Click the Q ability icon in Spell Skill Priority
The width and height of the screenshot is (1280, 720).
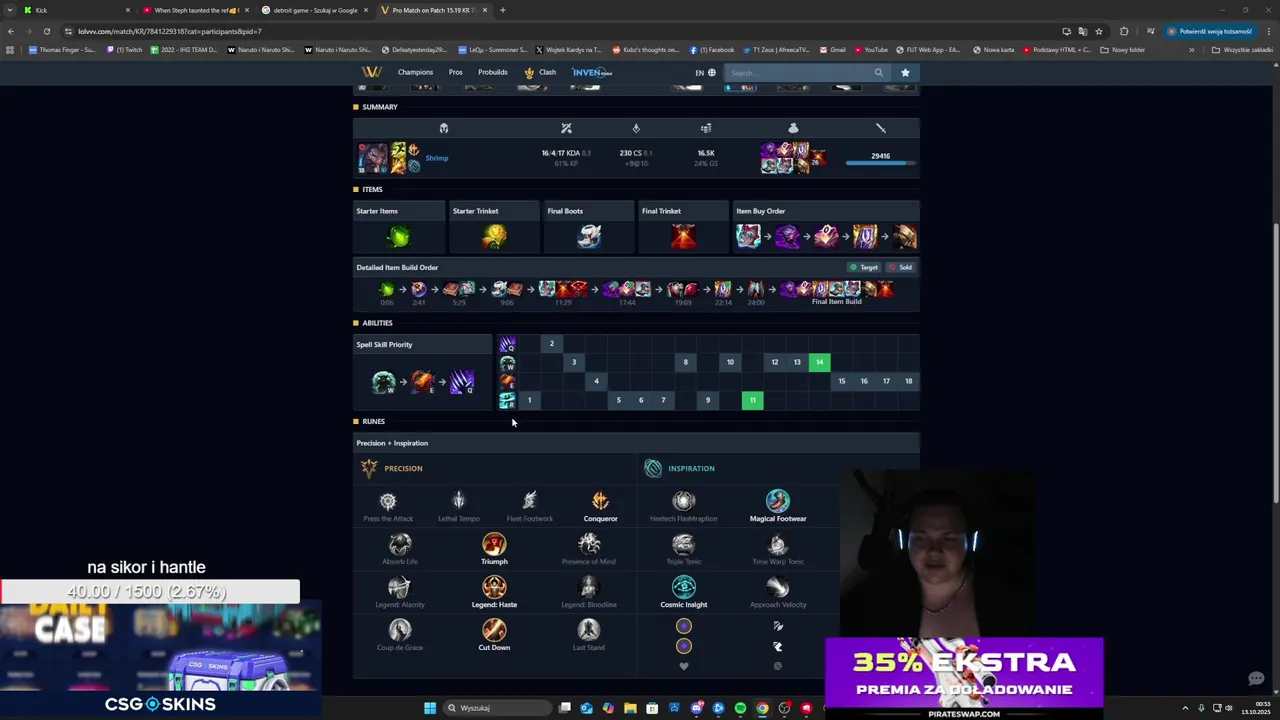coord(461,382)
